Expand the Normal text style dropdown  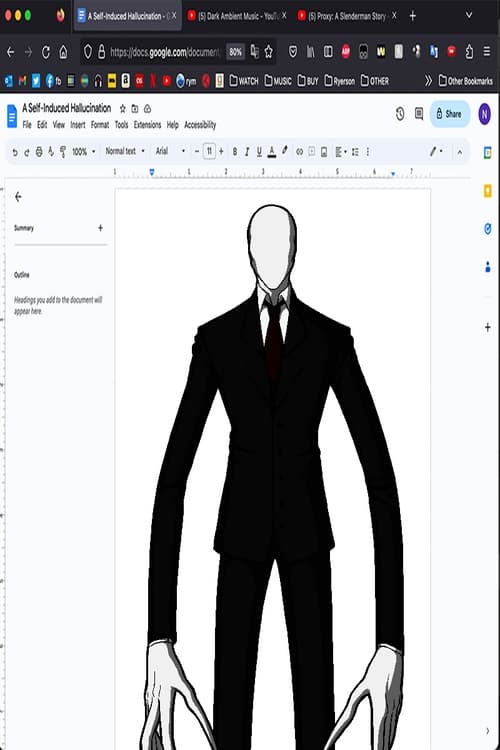point(125,151)
